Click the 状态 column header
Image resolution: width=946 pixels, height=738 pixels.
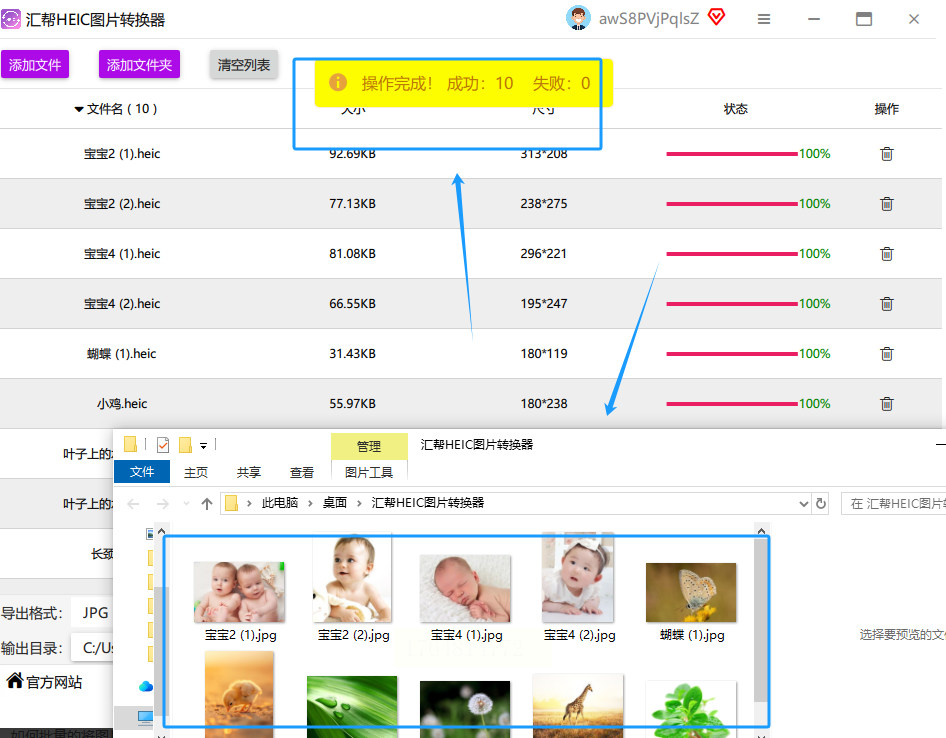point(735,109)
